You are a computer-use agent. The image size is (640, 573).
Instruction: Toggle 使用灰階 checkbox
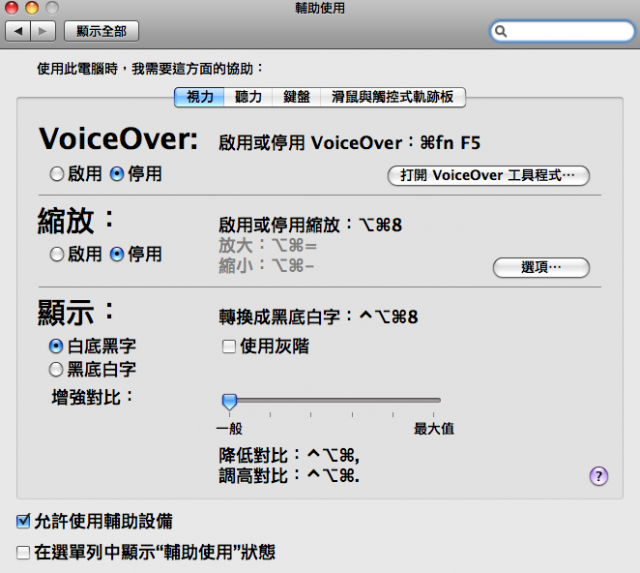tap(229, 346)
